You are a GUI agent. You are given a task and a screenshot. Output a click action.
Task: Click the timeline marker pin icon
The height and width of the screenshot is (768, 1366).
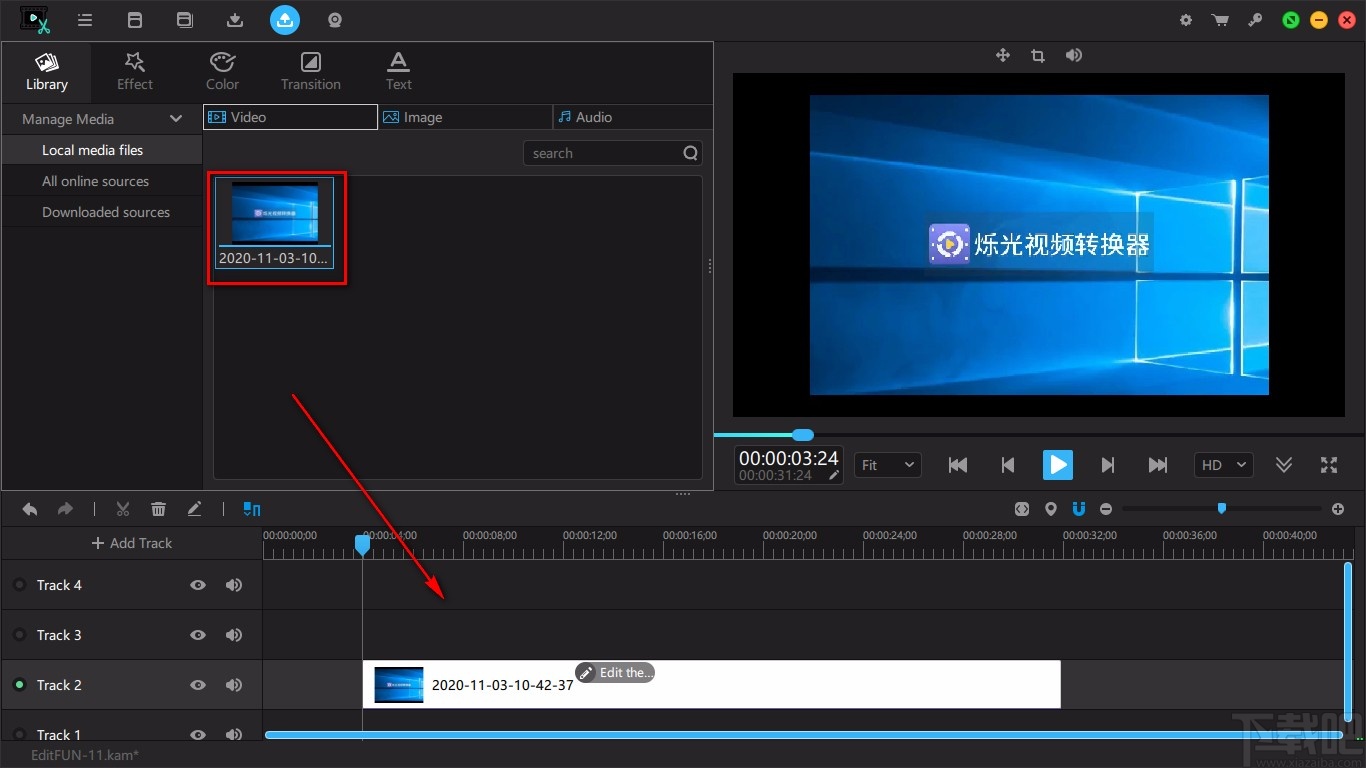tap(1050, 509)
